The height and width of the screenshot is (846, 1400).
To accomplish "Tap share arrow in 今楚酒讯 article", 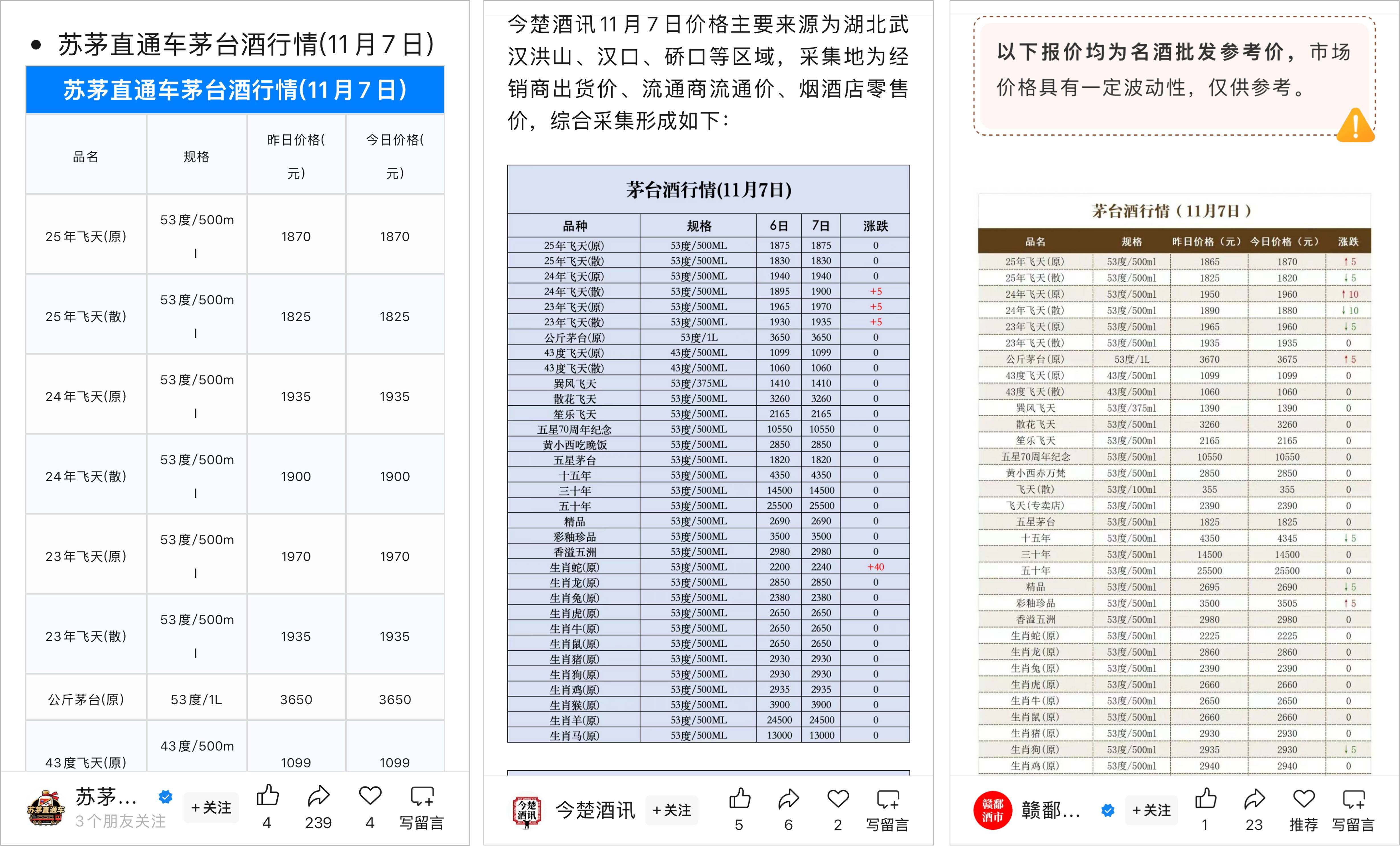I will [789, 798].
